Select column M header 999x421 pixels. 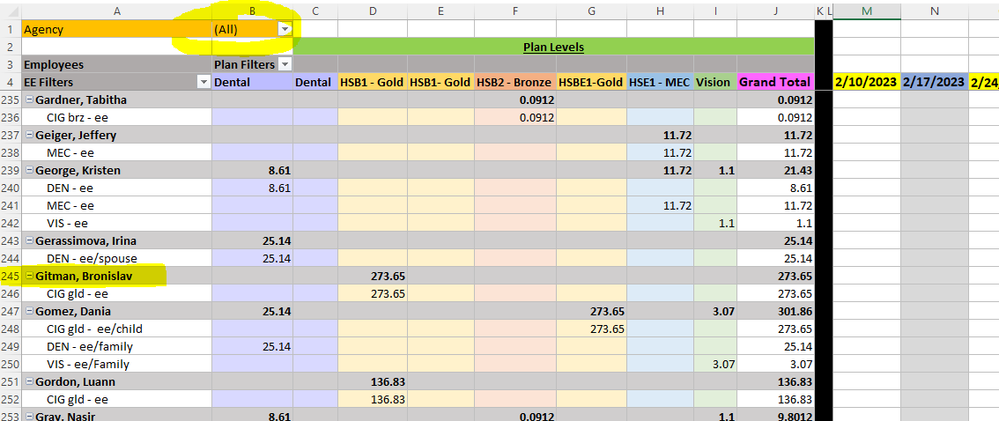(x=866, y=11)
